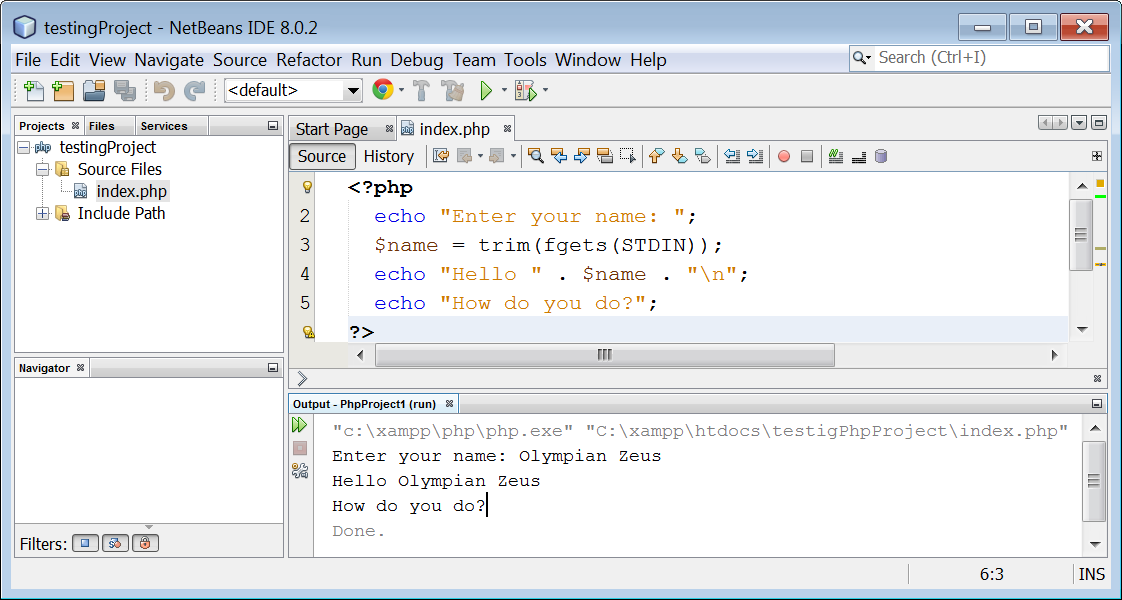Select the Chrome browser icon in the toolbar
The width and height of the screenshot is (1122, 600).
[x=383, y=89]
